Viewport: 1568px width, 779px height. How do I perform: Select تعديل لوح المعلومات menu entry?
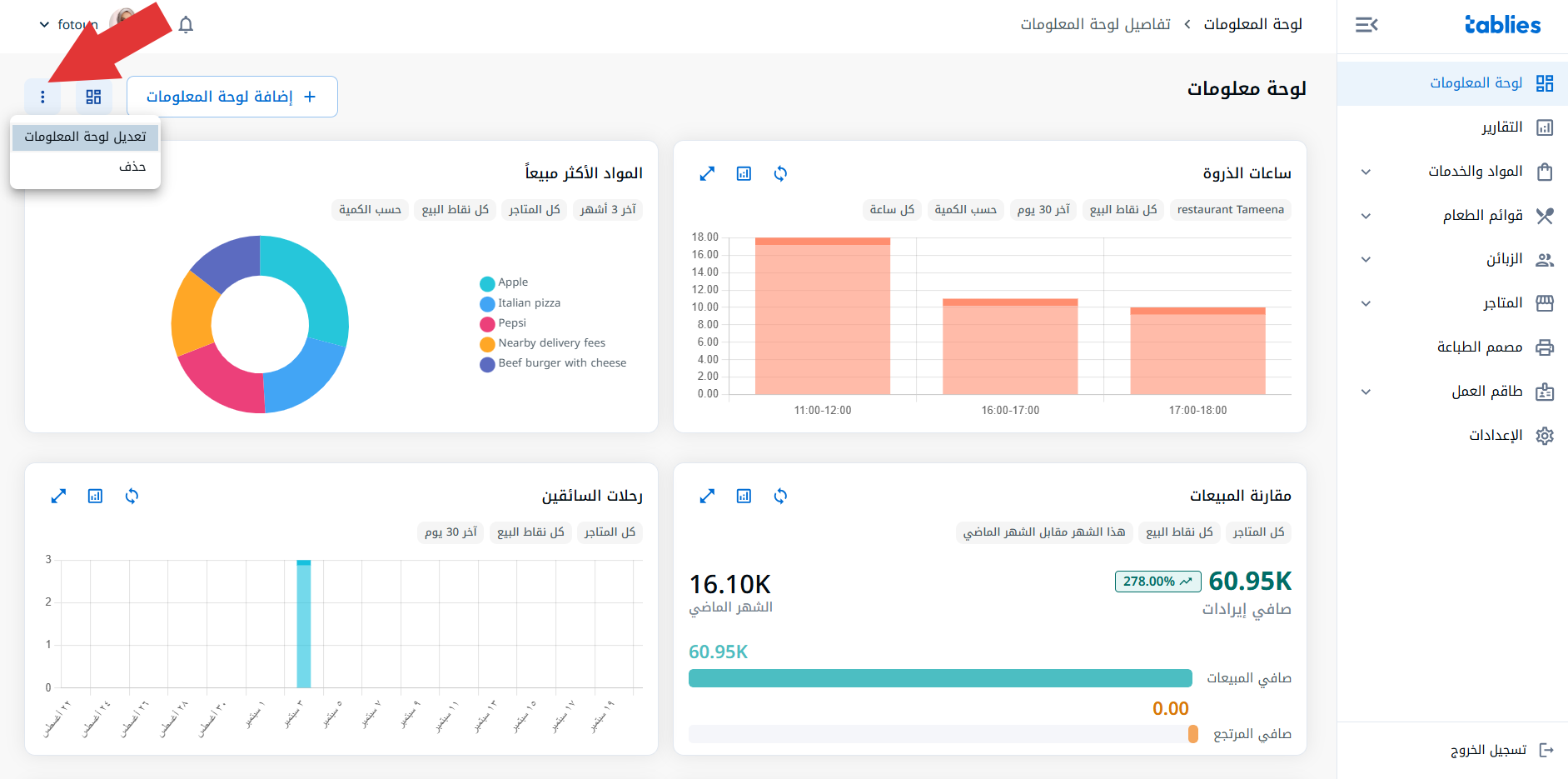tap(85, 137)
